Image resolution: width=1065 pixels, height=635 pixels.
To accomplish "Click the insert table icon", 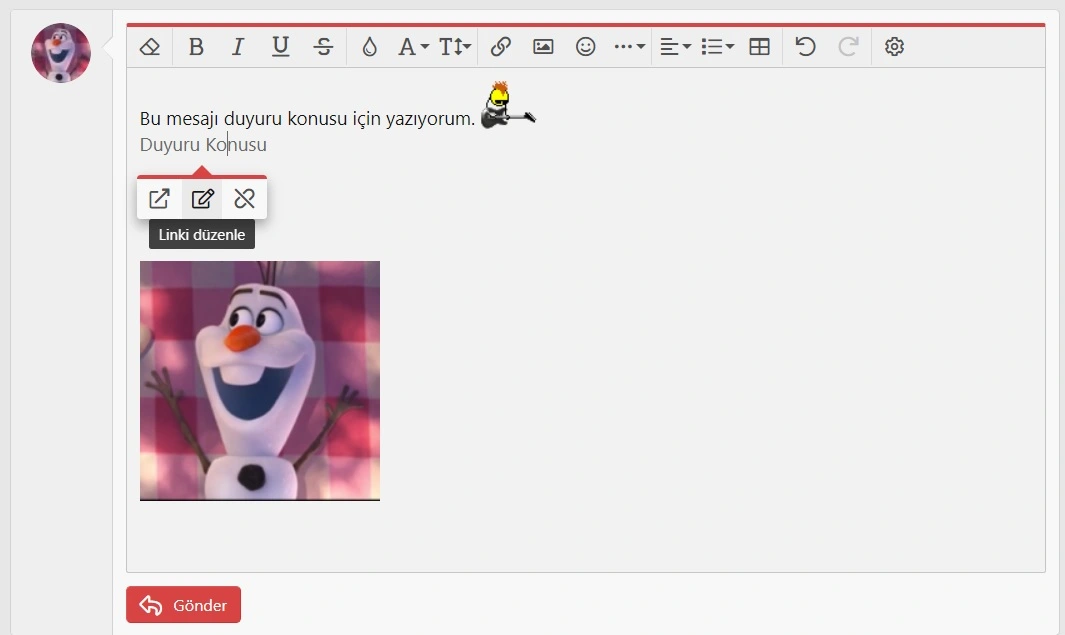I will [759, 47].
